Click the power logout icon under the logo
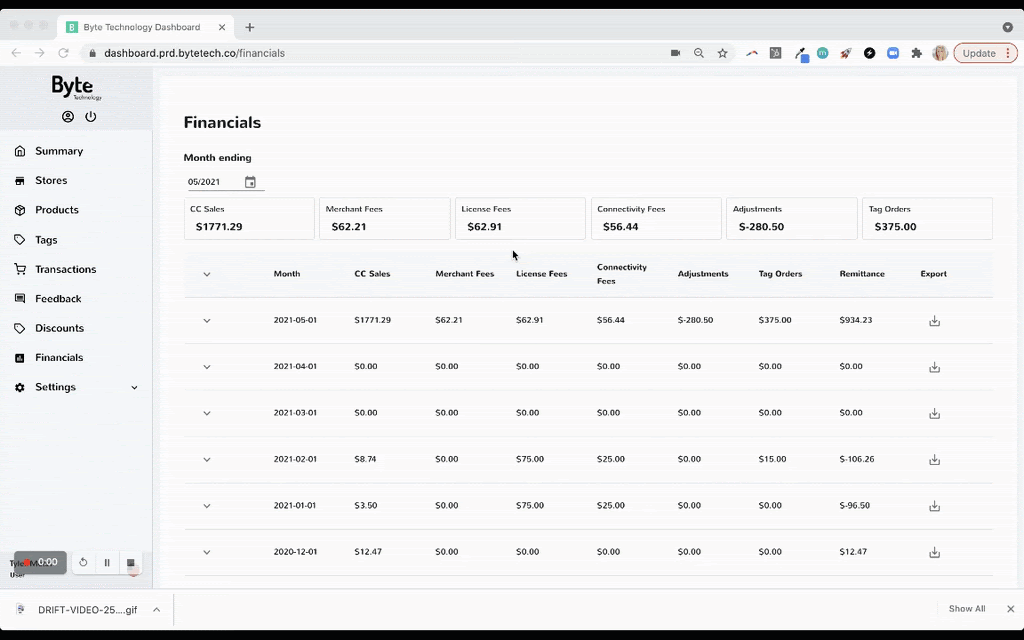The image size is (1024, 640). [x=91, y=117]
